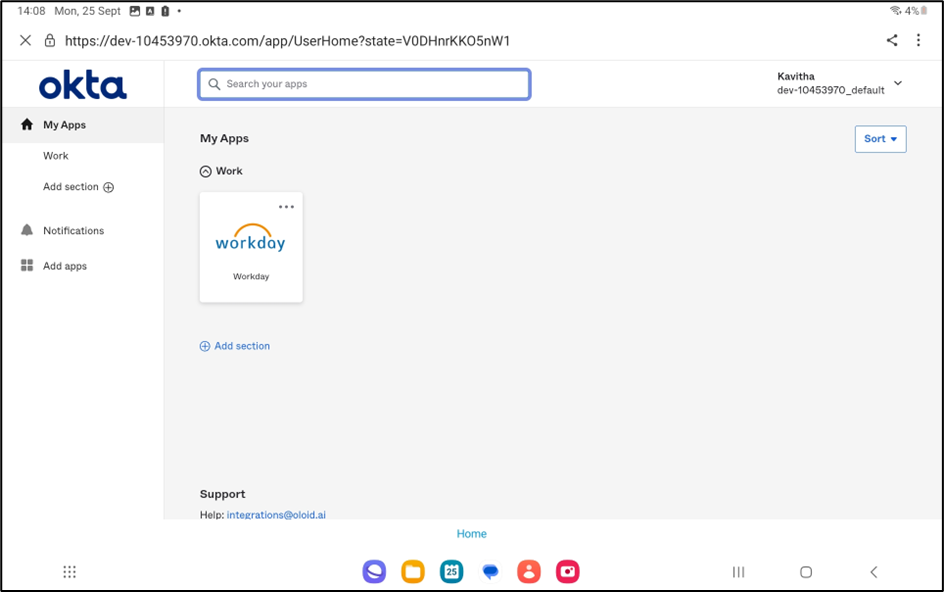Click the Notifications bell icon
Screen dimensions: 944x592
(27, 230)
